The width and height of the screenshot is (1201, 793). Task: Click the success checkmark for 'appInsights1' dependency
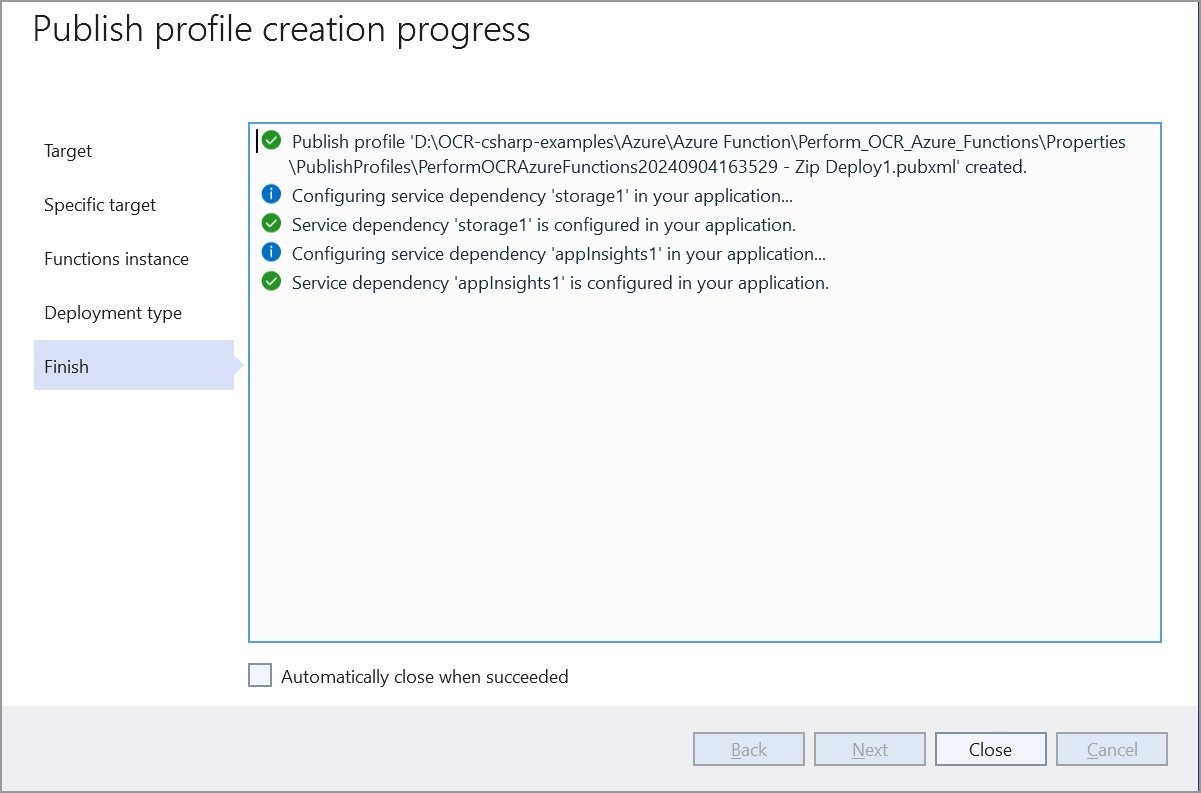point(271,282)
